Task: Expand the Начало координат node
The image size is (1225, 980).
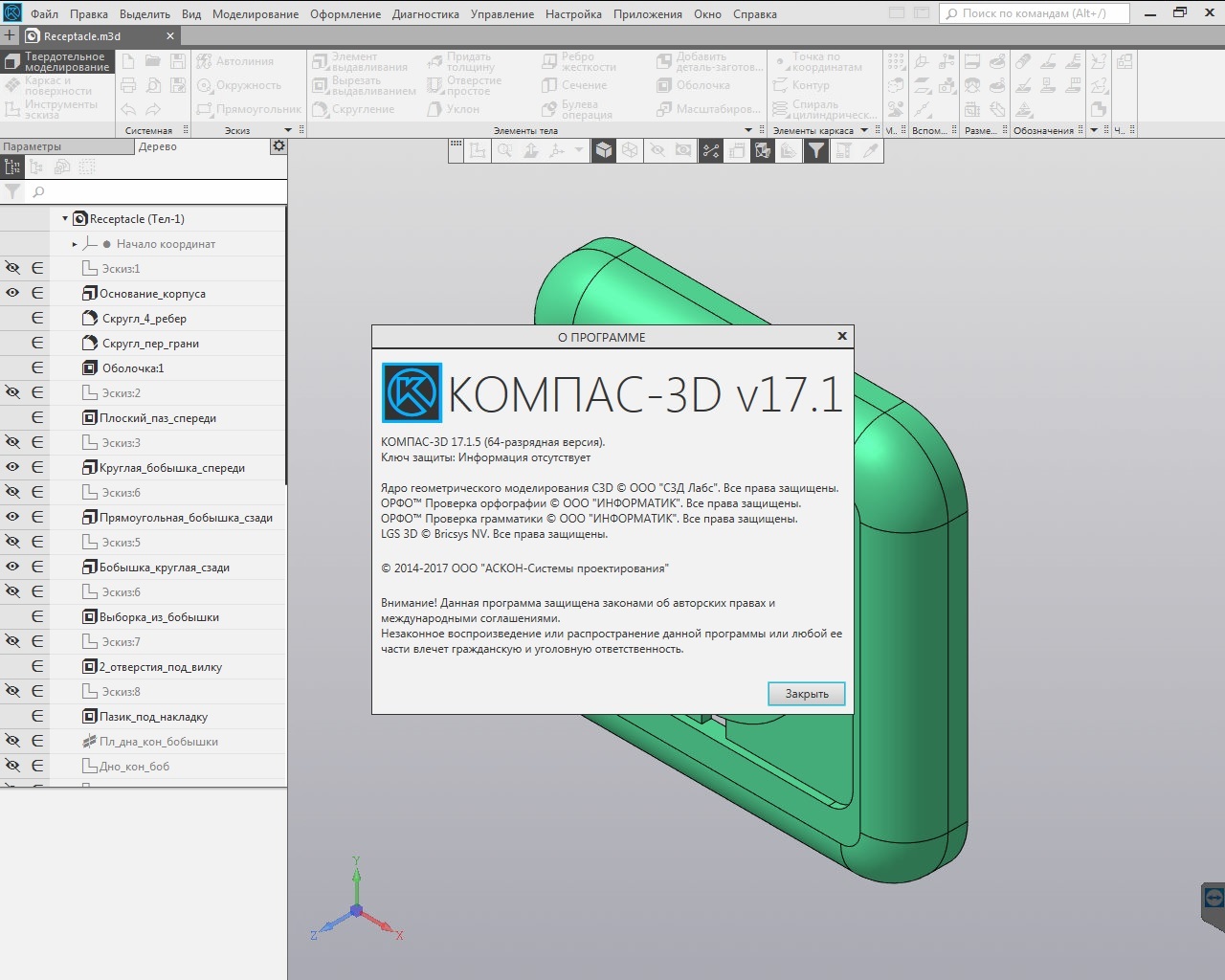Action: point(75,244)
